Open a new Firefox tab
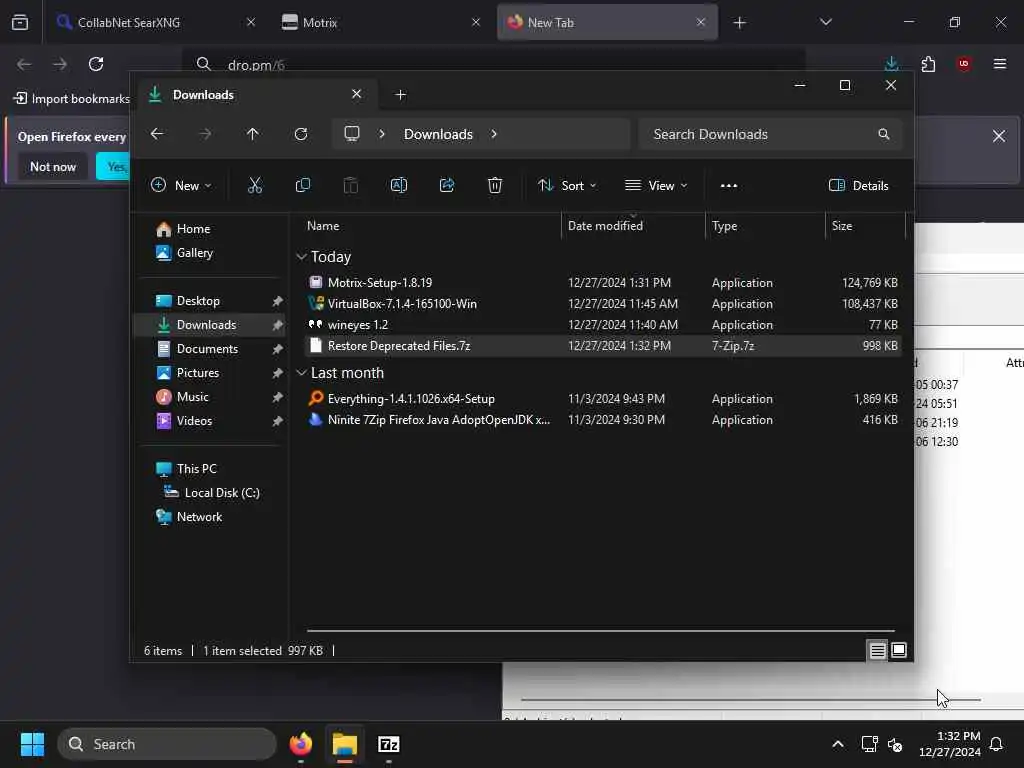This screenshot has width=1024, height=768. 739,22
